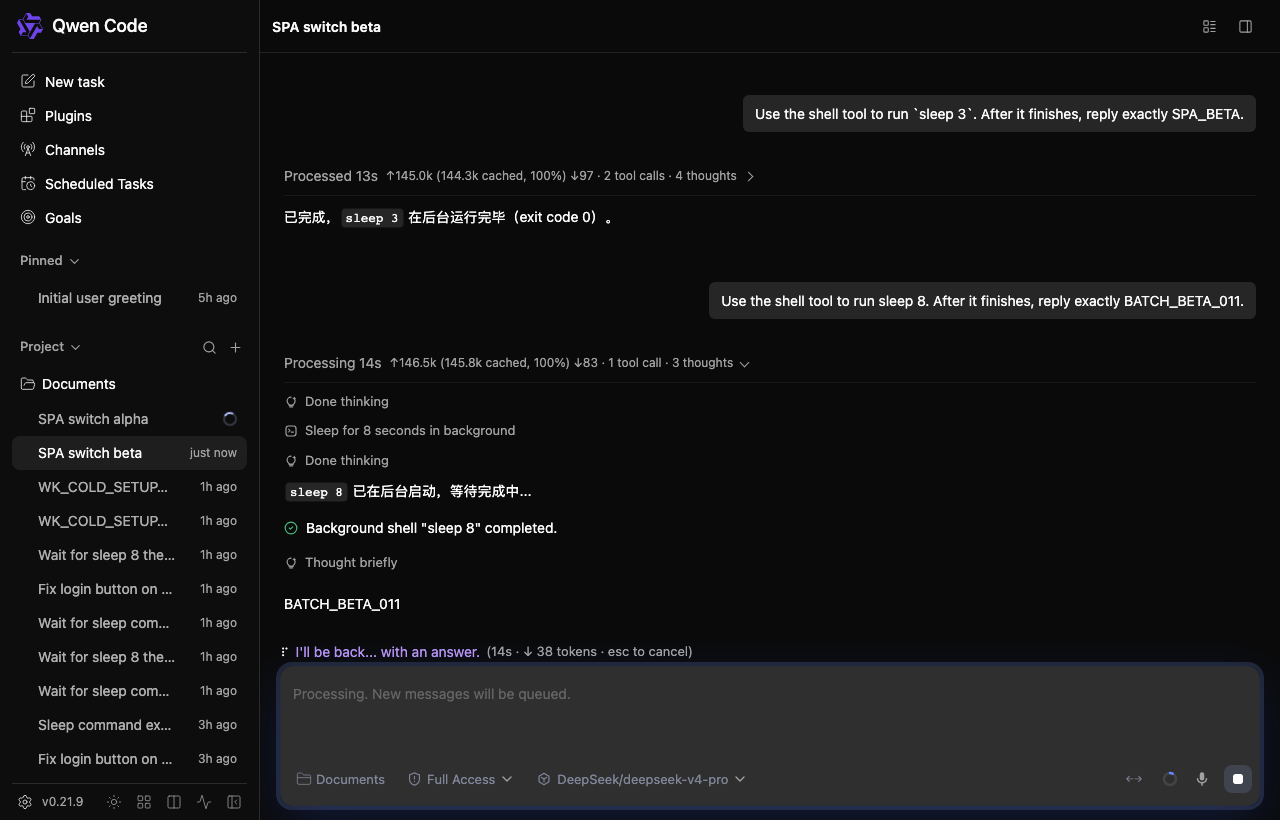Search within projects using magnifier icon
Screen dimensions: 1280x820
pos(209,347)
